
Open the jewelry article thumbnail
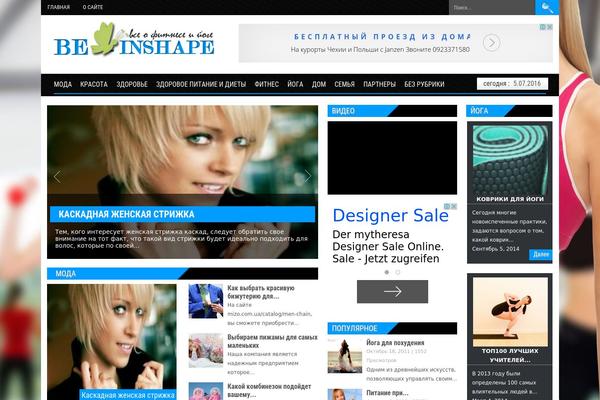click(x=206, y=301)
